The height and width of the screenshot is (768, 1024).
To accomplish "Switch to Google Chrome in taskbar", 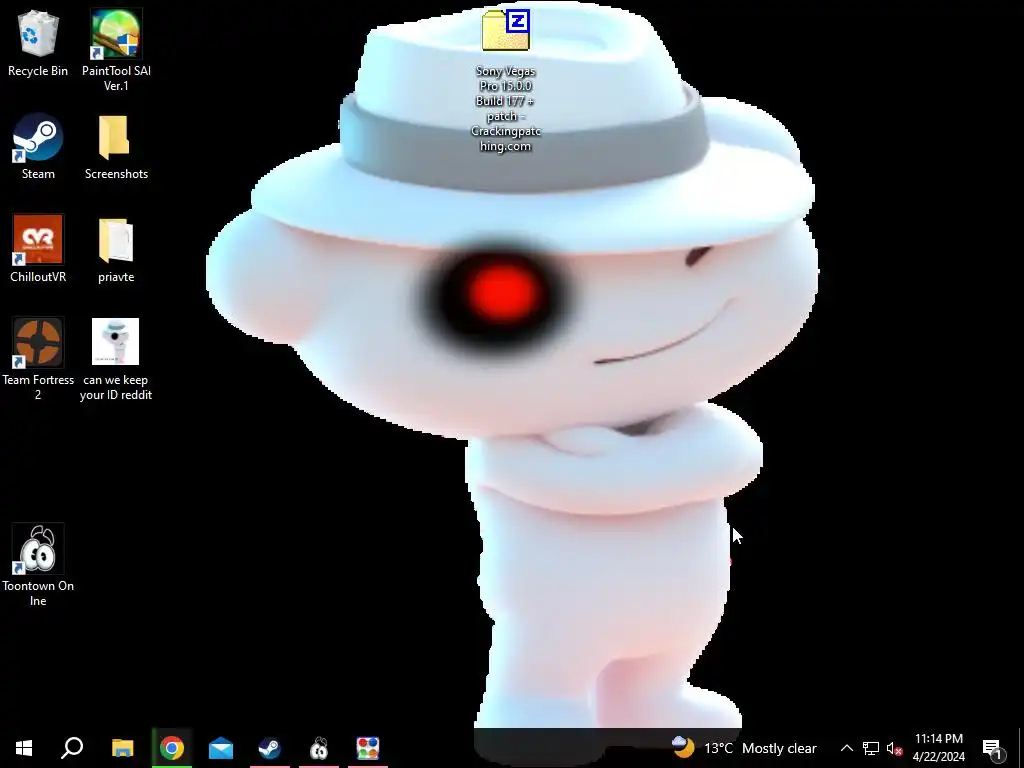I will click(x=172, y=748).
